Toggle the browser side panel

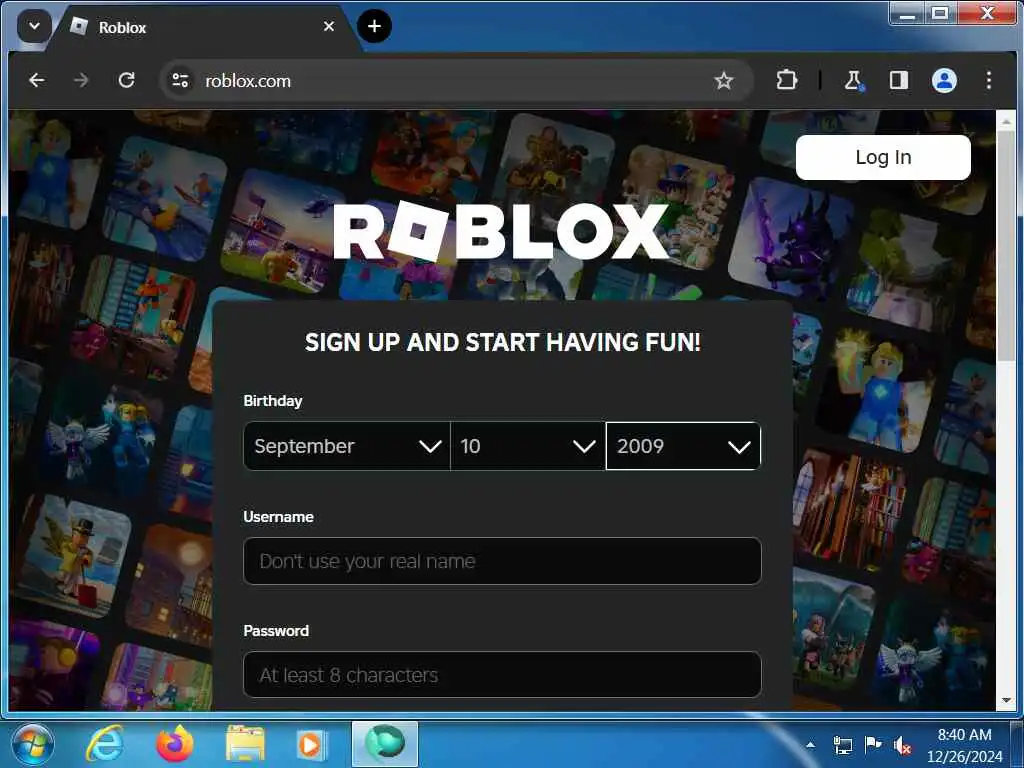point(899,80)
